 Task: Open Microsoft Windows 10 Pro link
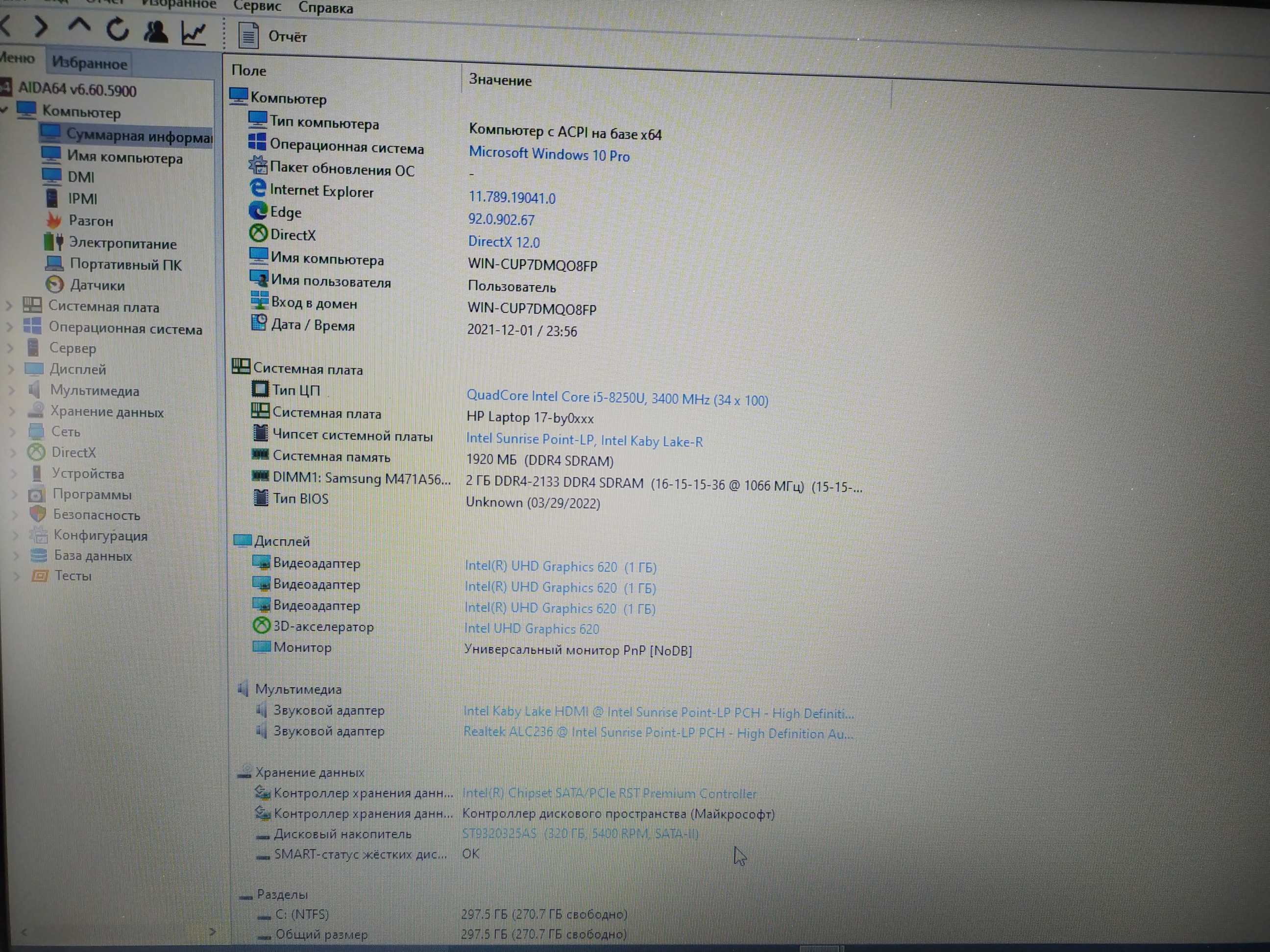coord(549,154)
